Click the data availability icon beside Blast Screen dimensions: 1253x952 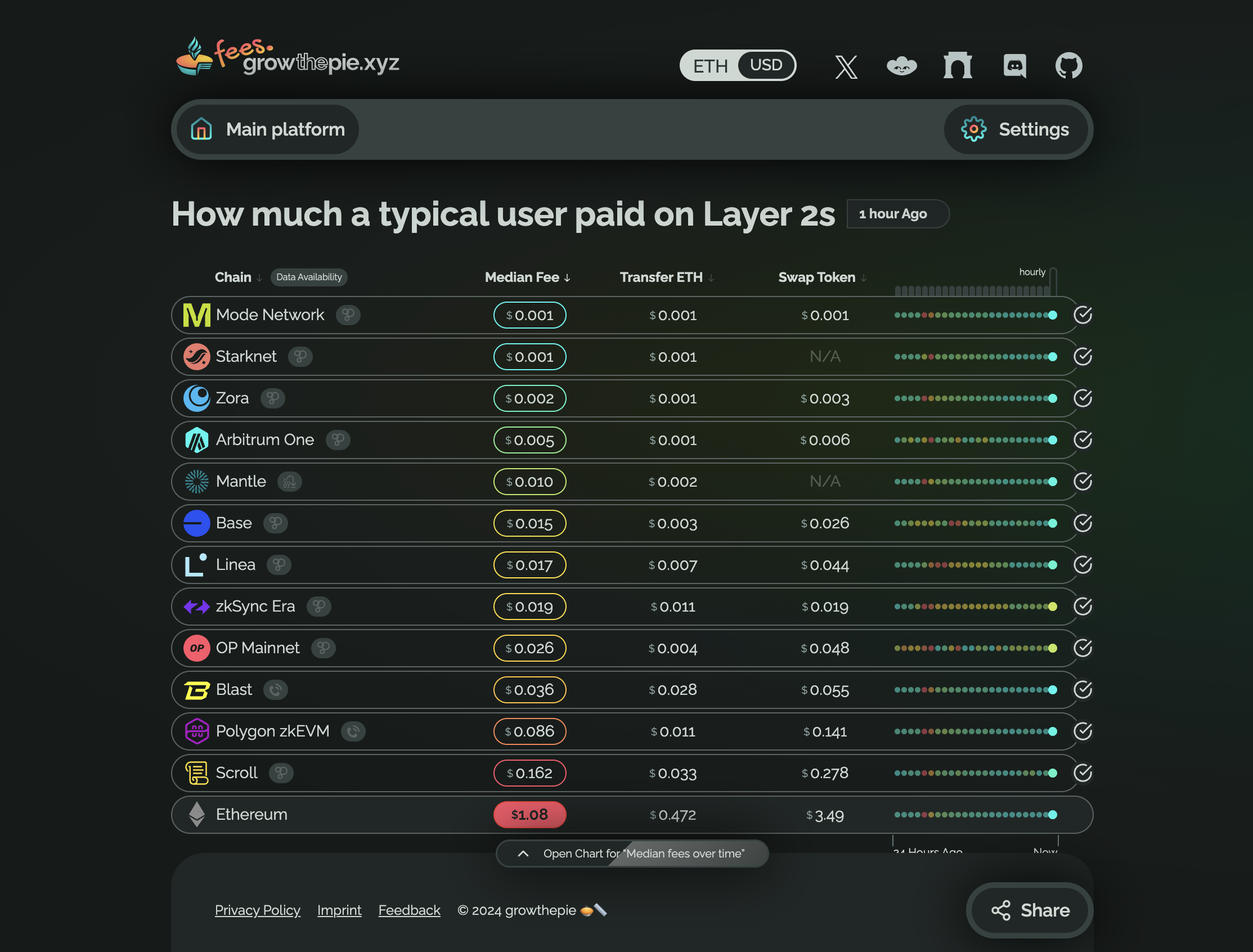276,690
